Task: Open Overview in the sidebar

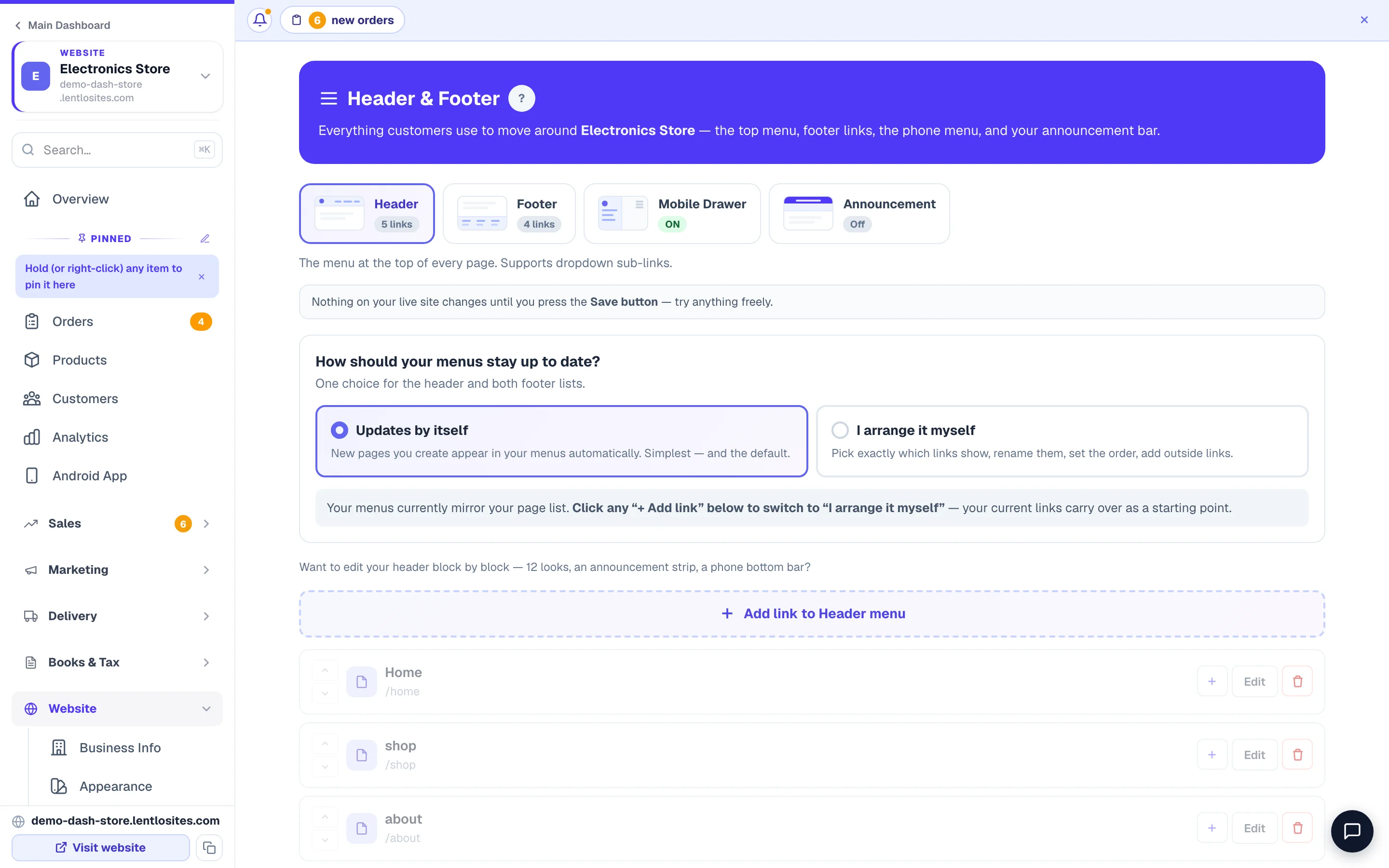Action: [x=117, y=199]
